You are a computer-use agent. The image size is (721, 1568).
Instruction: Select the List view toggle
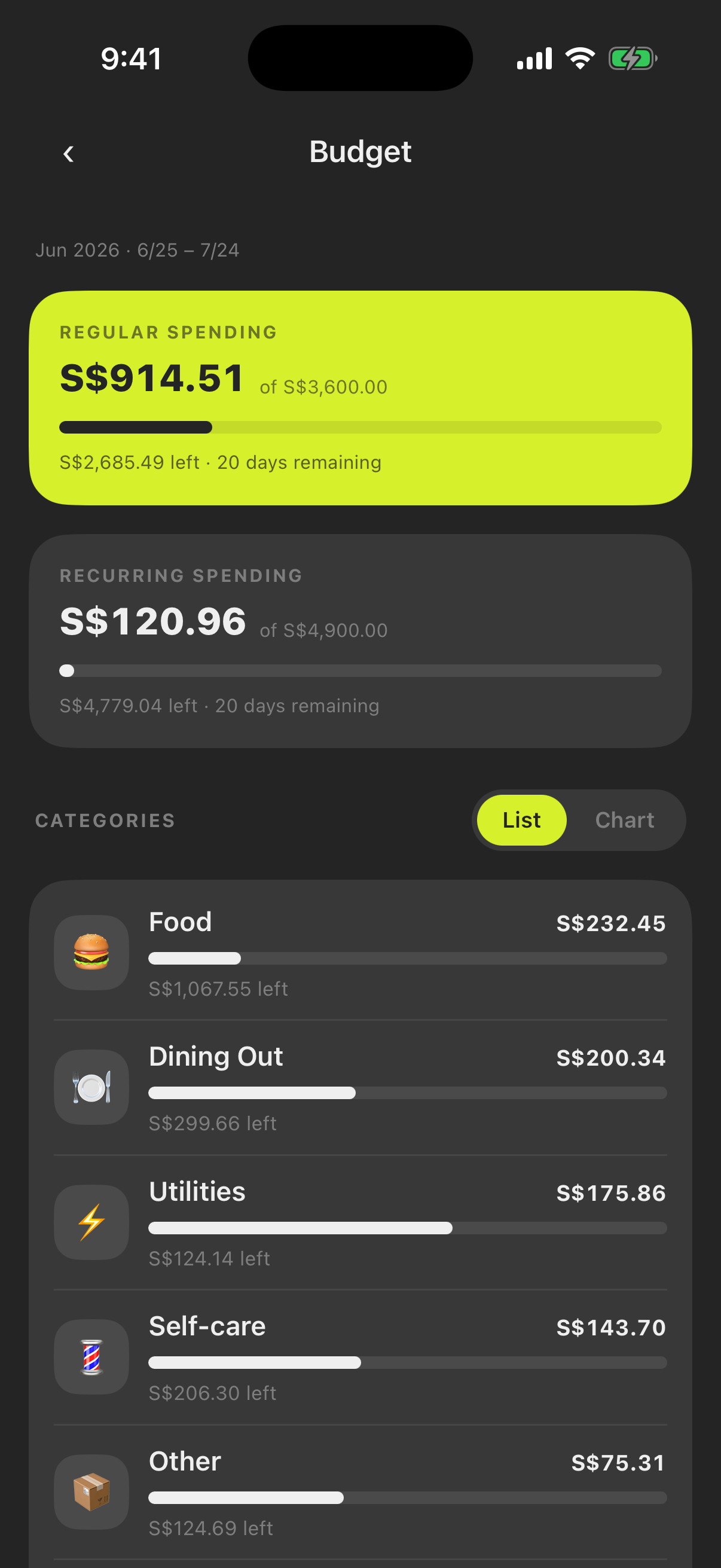coord(521,820)
